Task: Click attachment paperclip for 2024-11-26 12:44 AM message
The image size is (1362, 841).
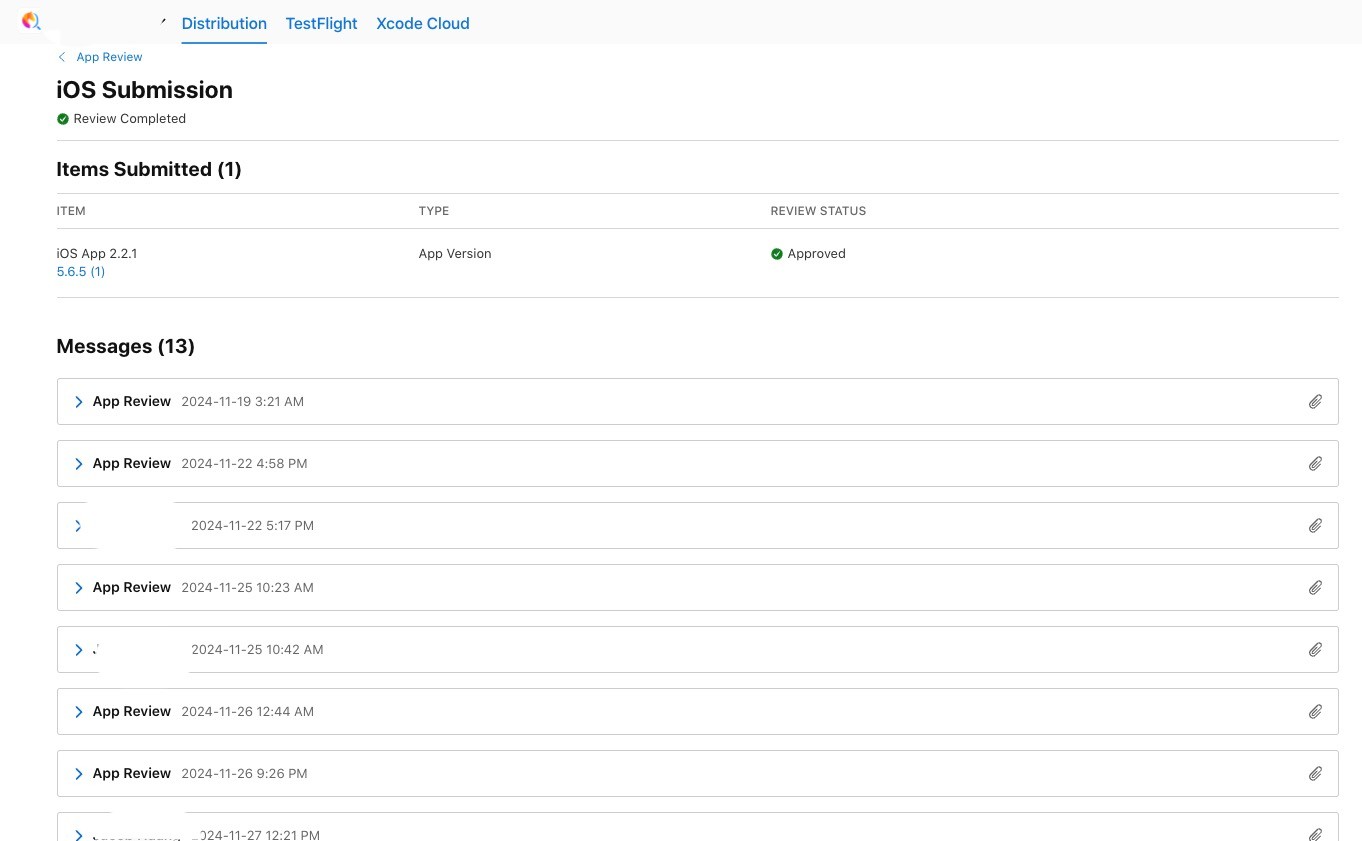Action: (x=1315, y=712)
